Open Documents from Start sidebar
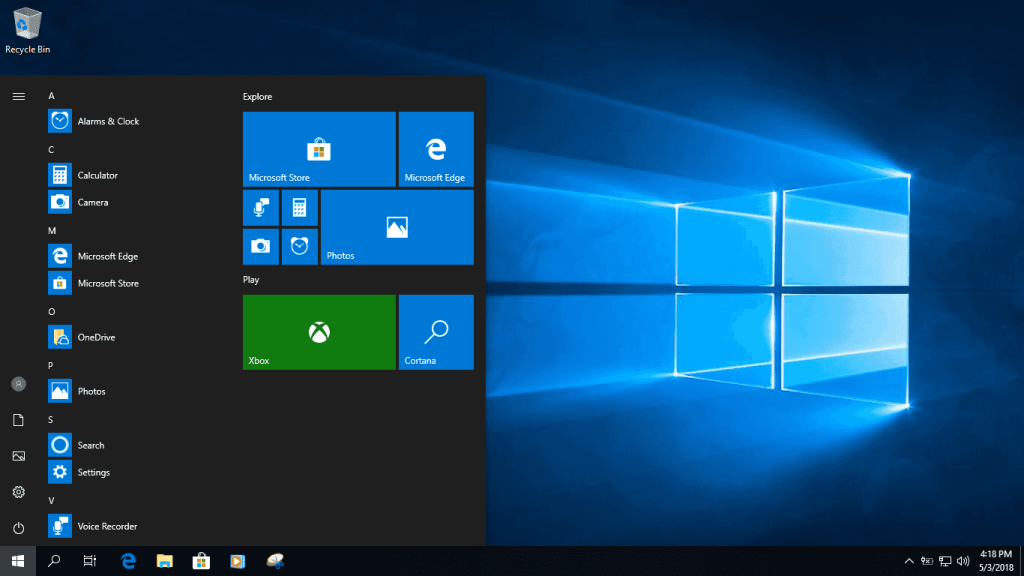 pyautogui.click(x=18, y=420)
